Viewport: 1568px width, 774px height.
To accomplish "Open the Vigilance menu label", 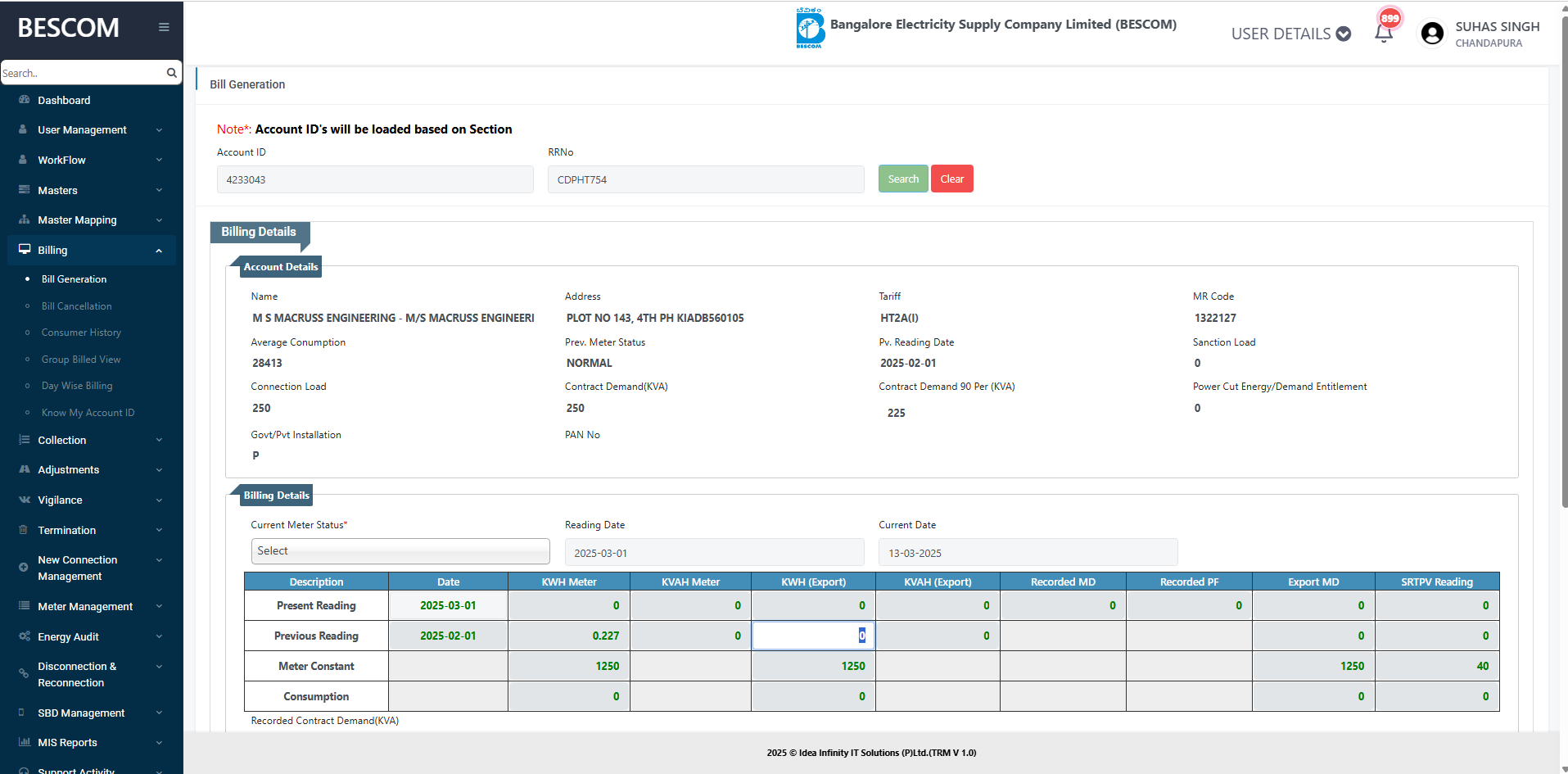I will click(x=60, y=500).
